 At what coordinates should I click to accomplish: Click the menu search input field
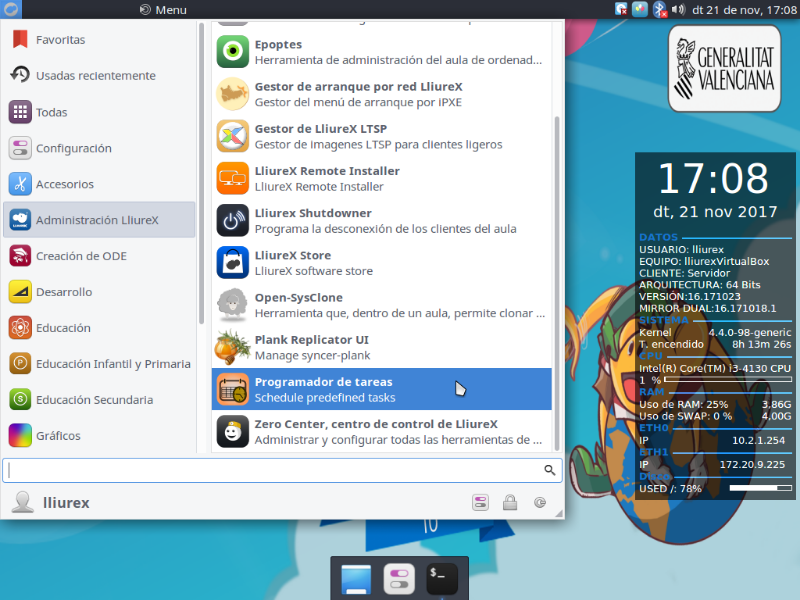[x=282, y=470]
